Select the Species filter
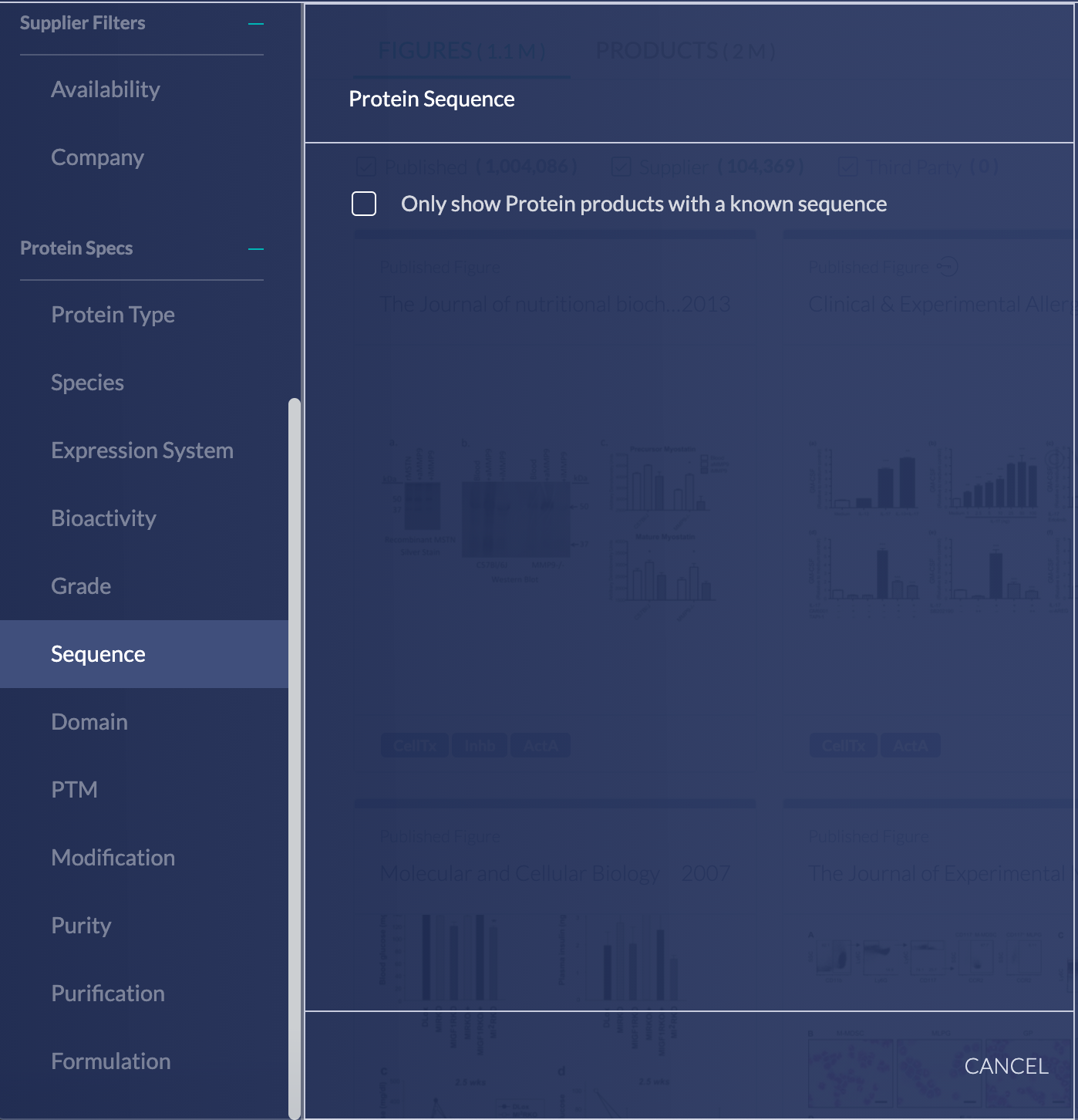This screenshot has height=1120, width=1078. [x=88, y=383]
